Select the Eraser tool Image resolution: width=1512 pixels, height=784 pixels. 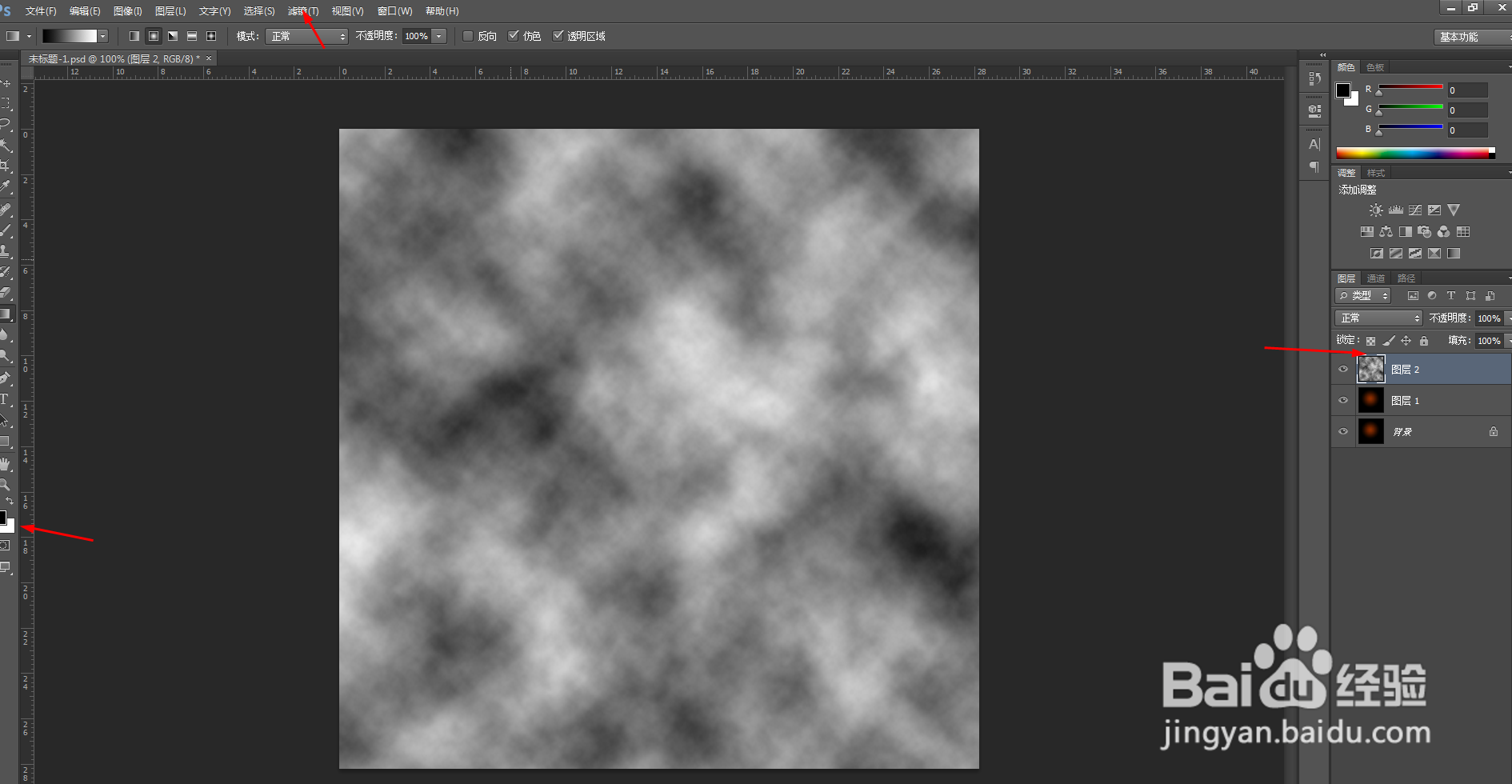pyautogui.click(x=6, y=293)
